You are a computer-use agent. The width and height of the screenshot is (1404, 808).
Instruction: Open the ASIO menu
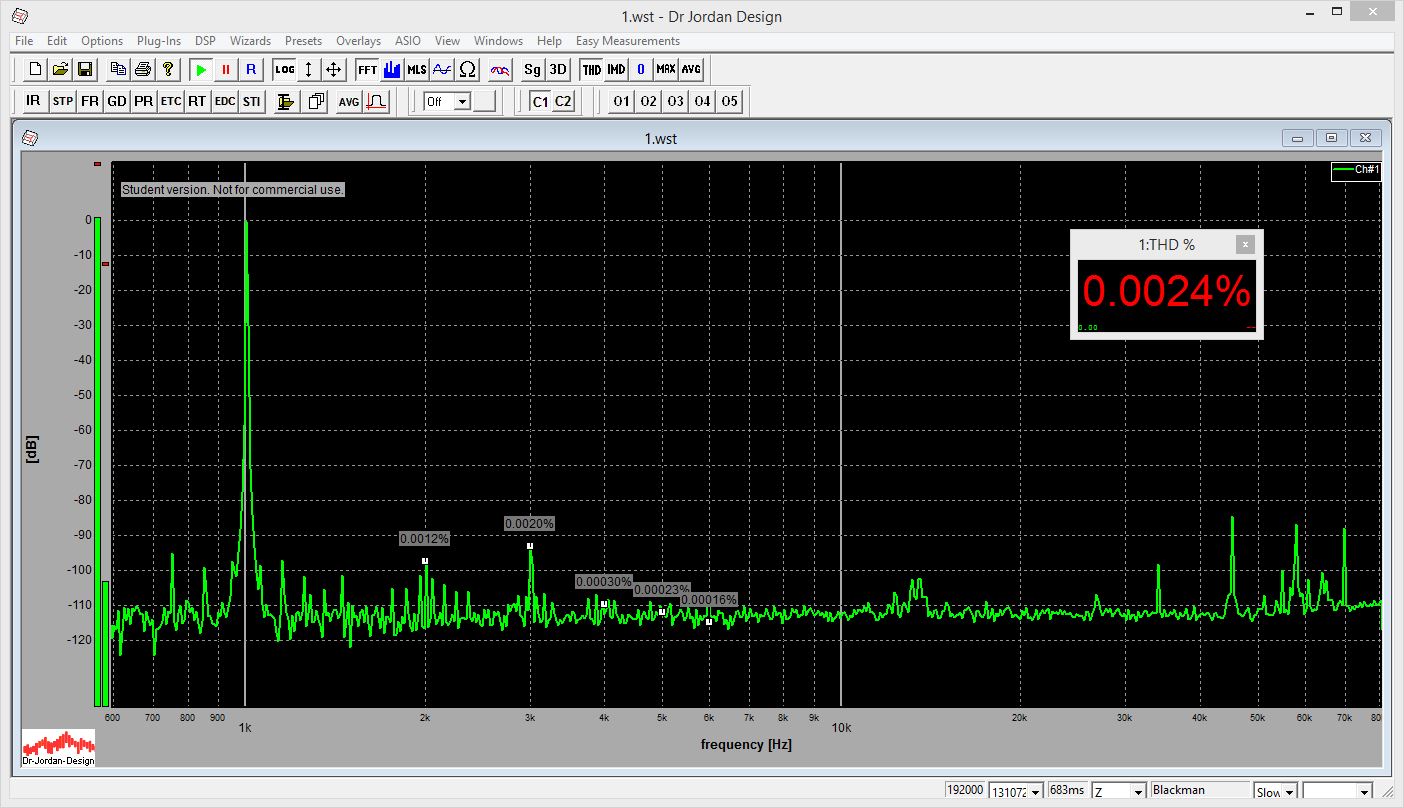[408, 41]
